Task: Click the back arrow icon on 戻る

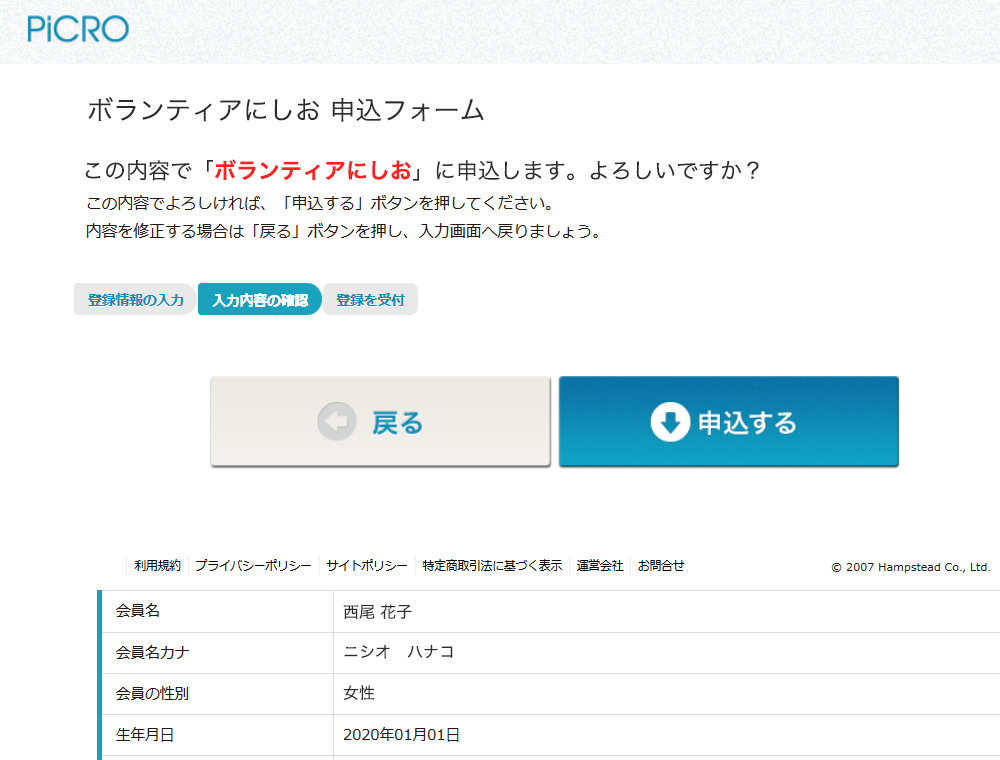Action: (337, 421)
